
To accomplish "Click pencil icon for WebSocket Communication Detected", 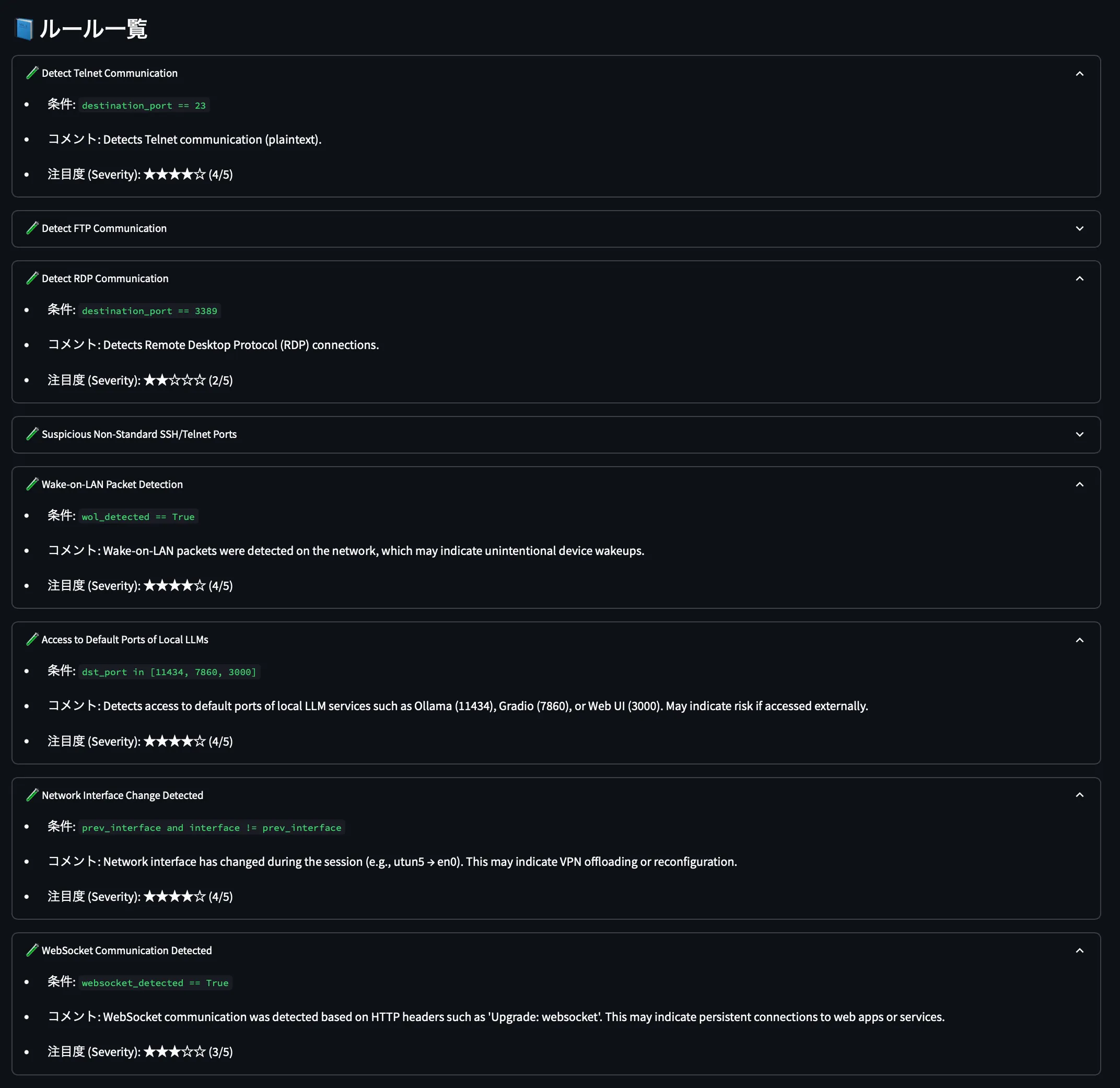I will (x=32, y=950).
